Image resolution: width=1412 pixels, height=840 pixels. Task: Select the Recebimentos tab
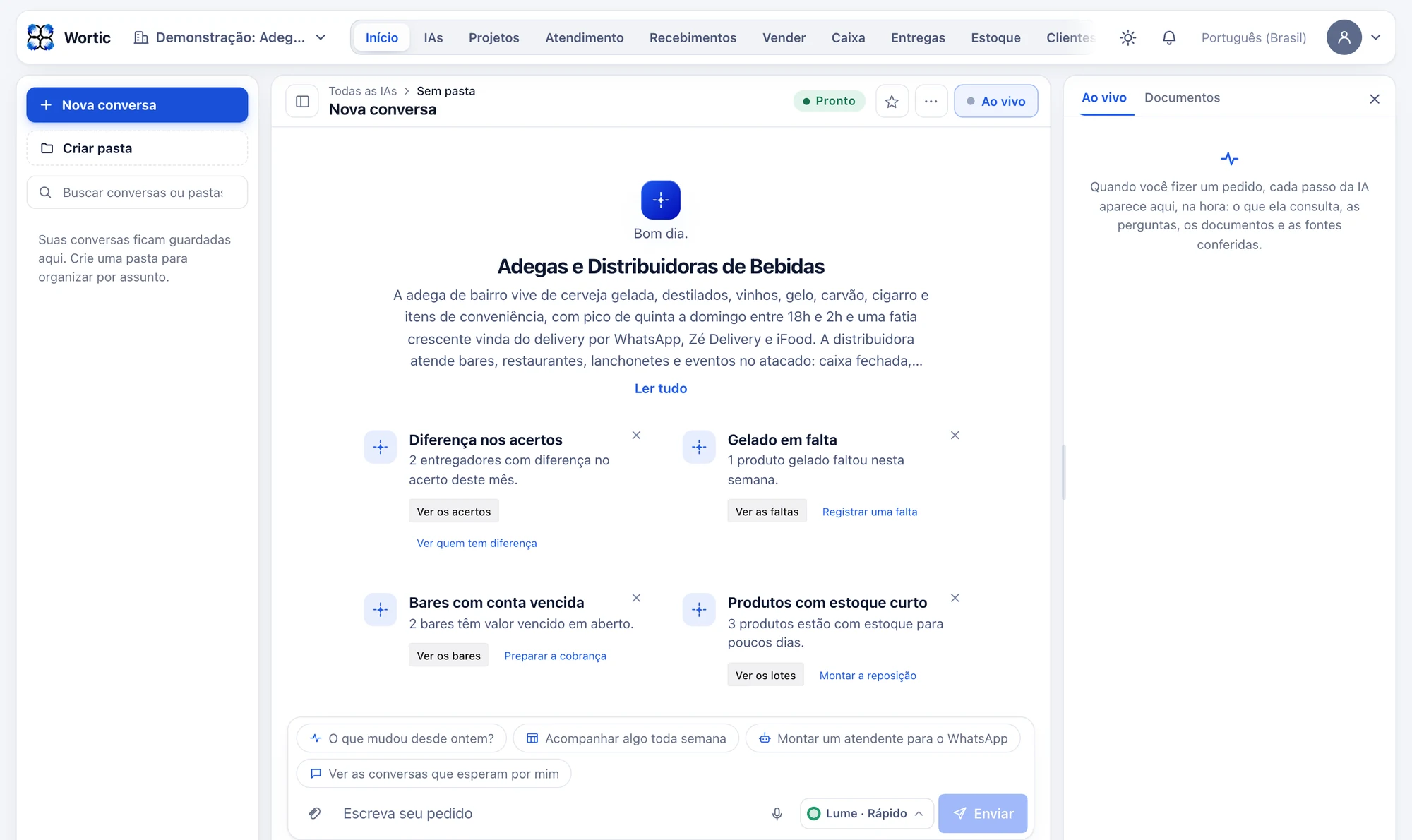coord(693,37)
